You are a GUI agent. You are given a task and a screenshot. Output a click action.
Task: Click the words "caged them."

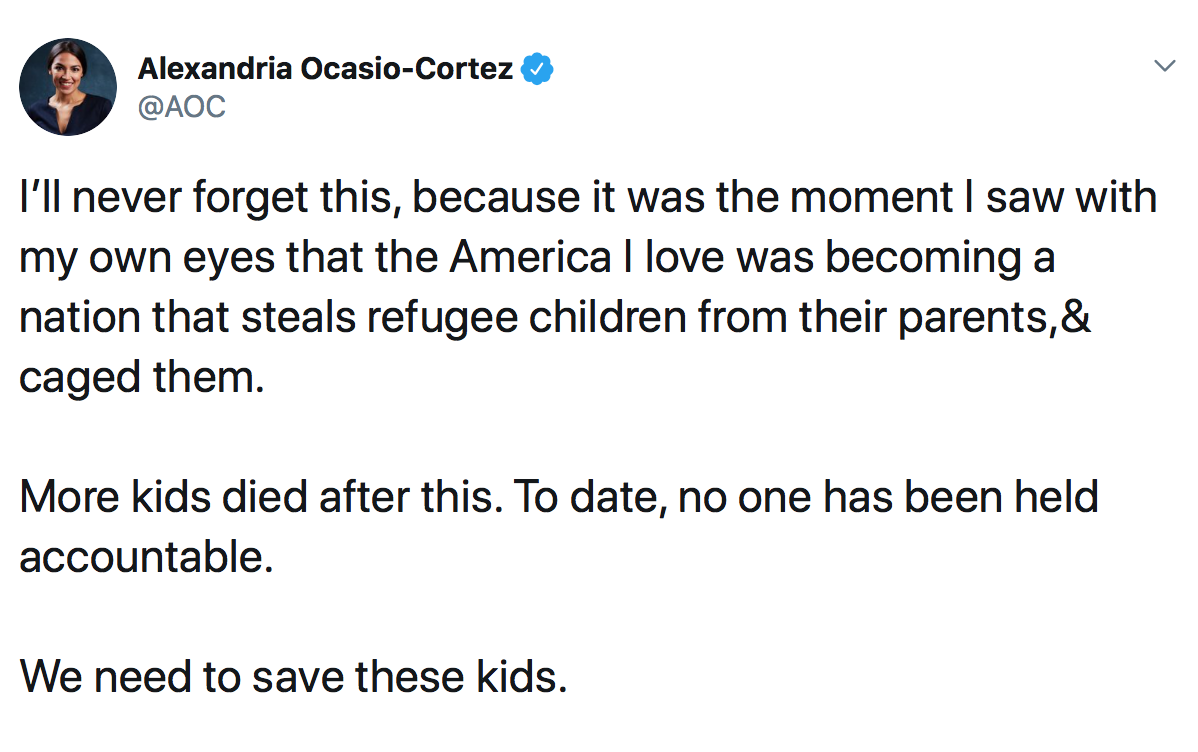click(141, 377)
